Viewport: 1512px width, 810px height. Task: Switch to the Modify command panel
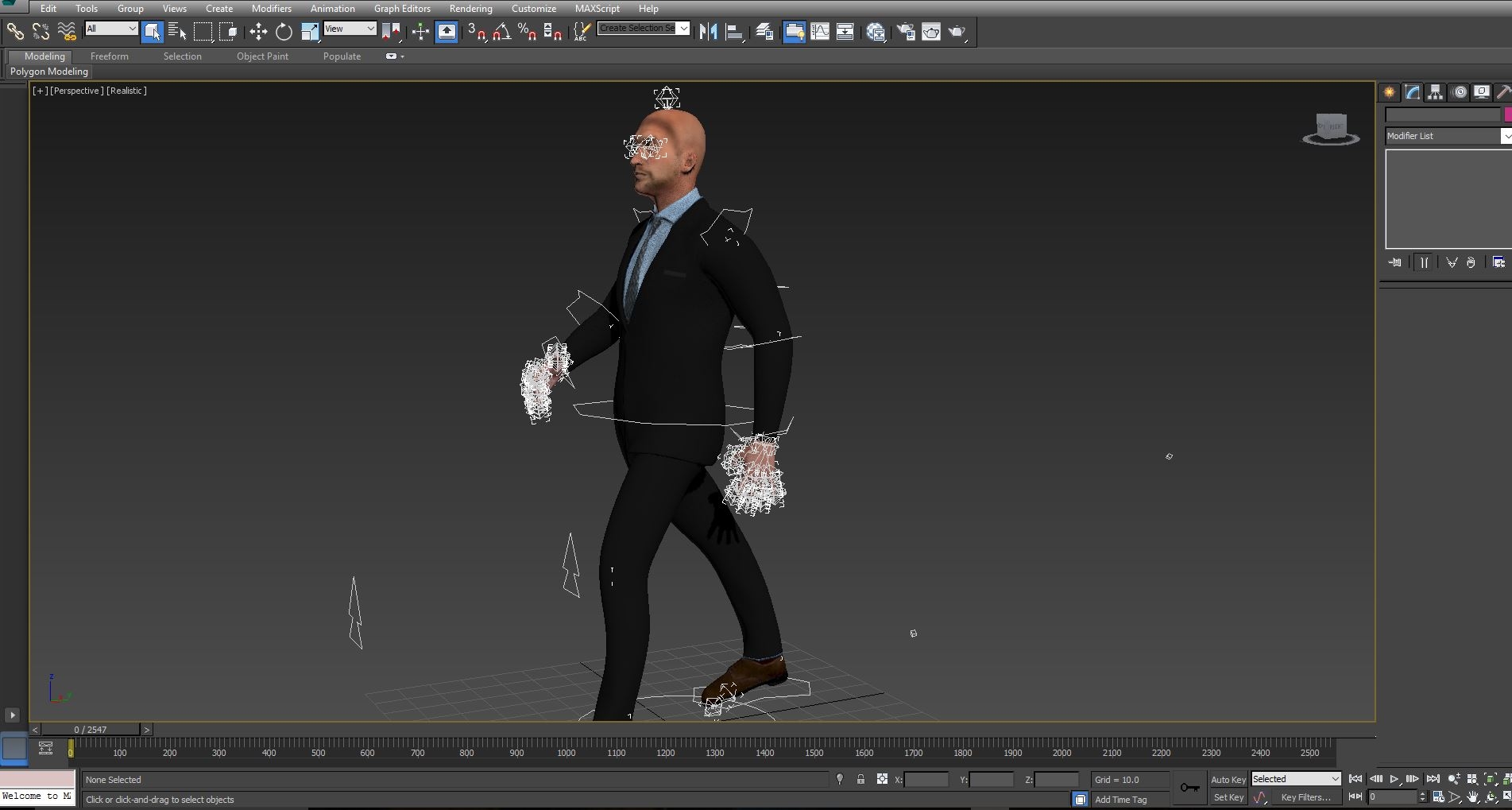click(1411, 91)
